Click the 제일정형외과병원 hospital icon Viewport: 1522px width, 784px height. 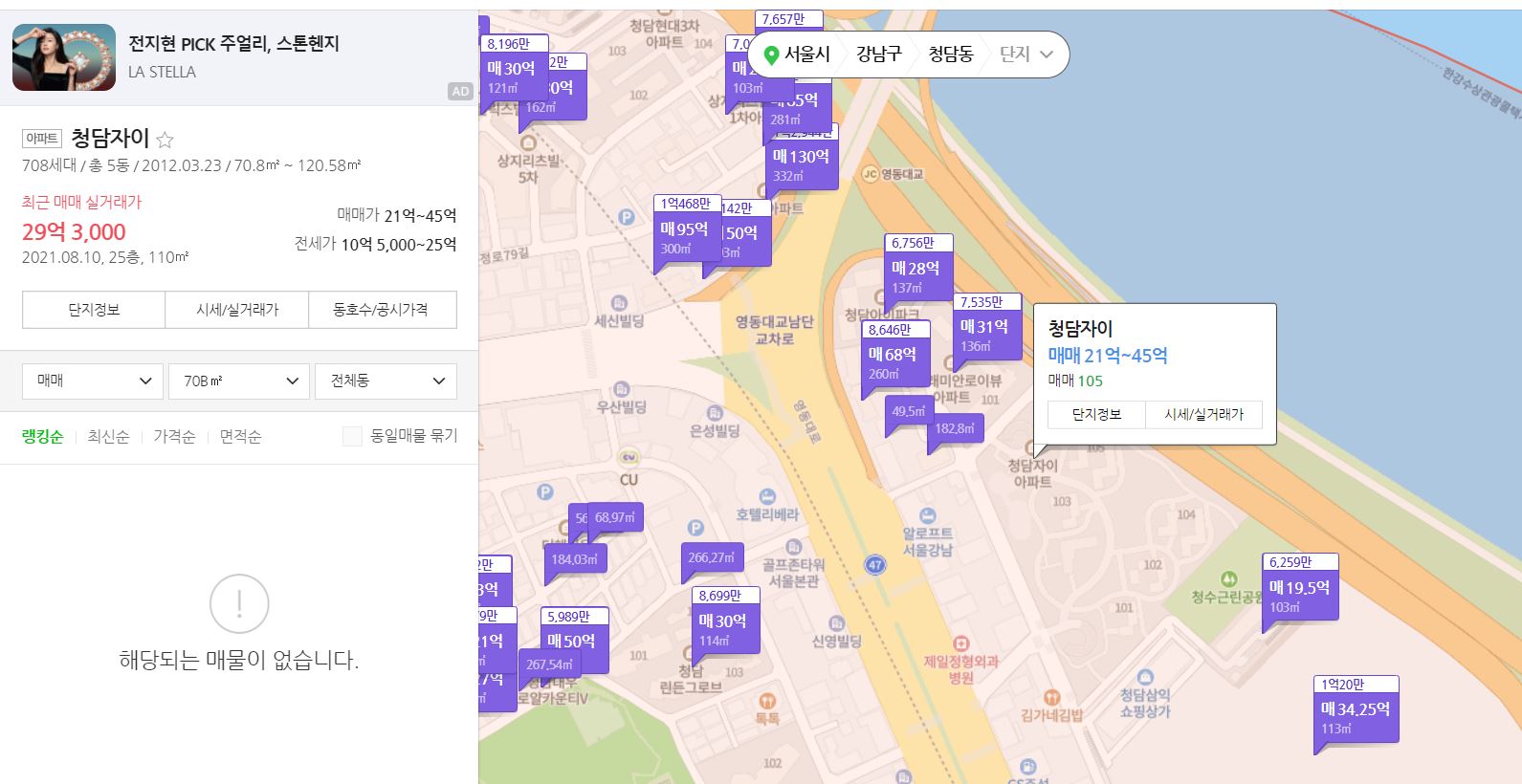(960, 642)
